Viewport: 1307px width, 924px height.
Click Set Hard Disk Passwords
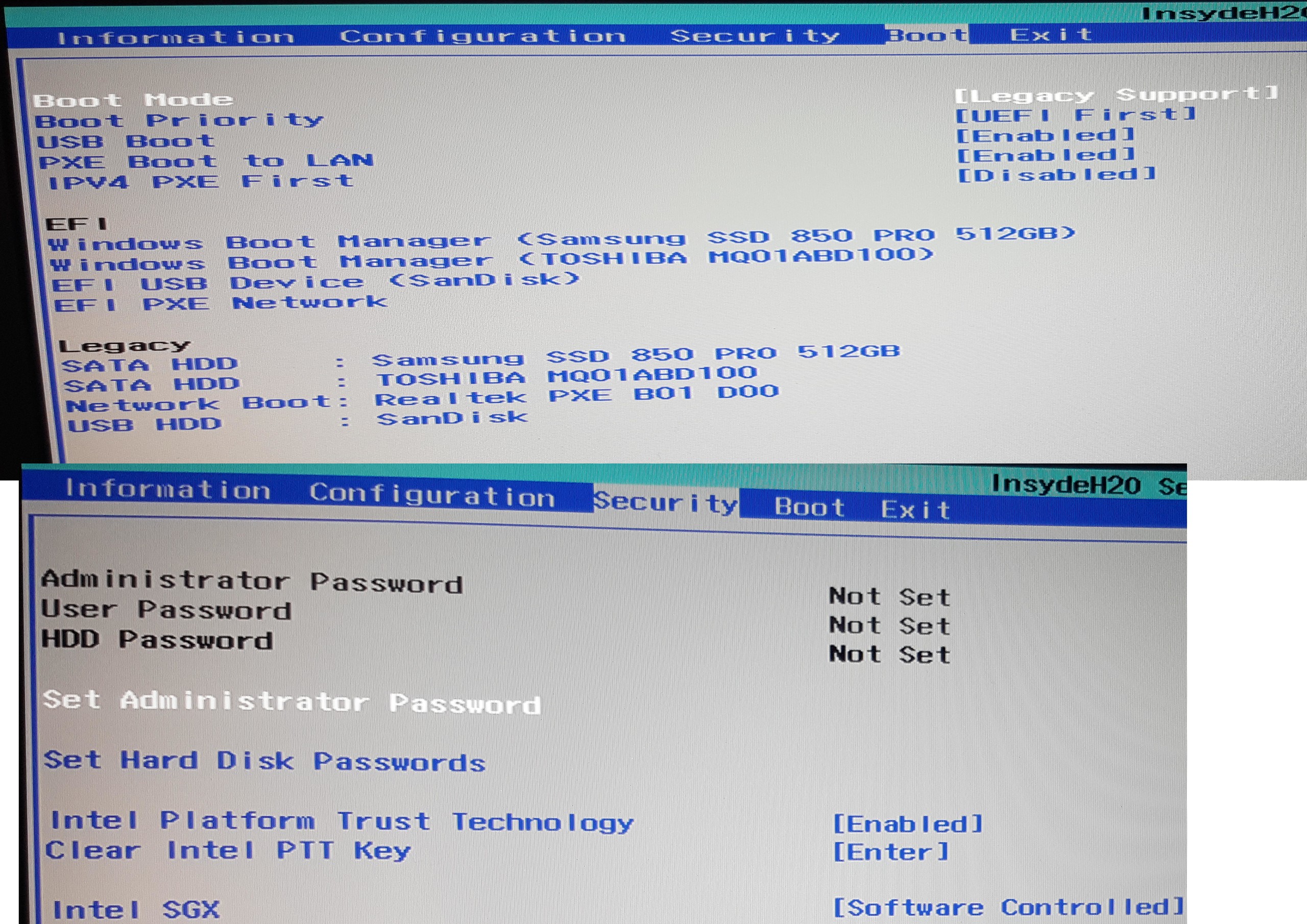tap(264, 761)
